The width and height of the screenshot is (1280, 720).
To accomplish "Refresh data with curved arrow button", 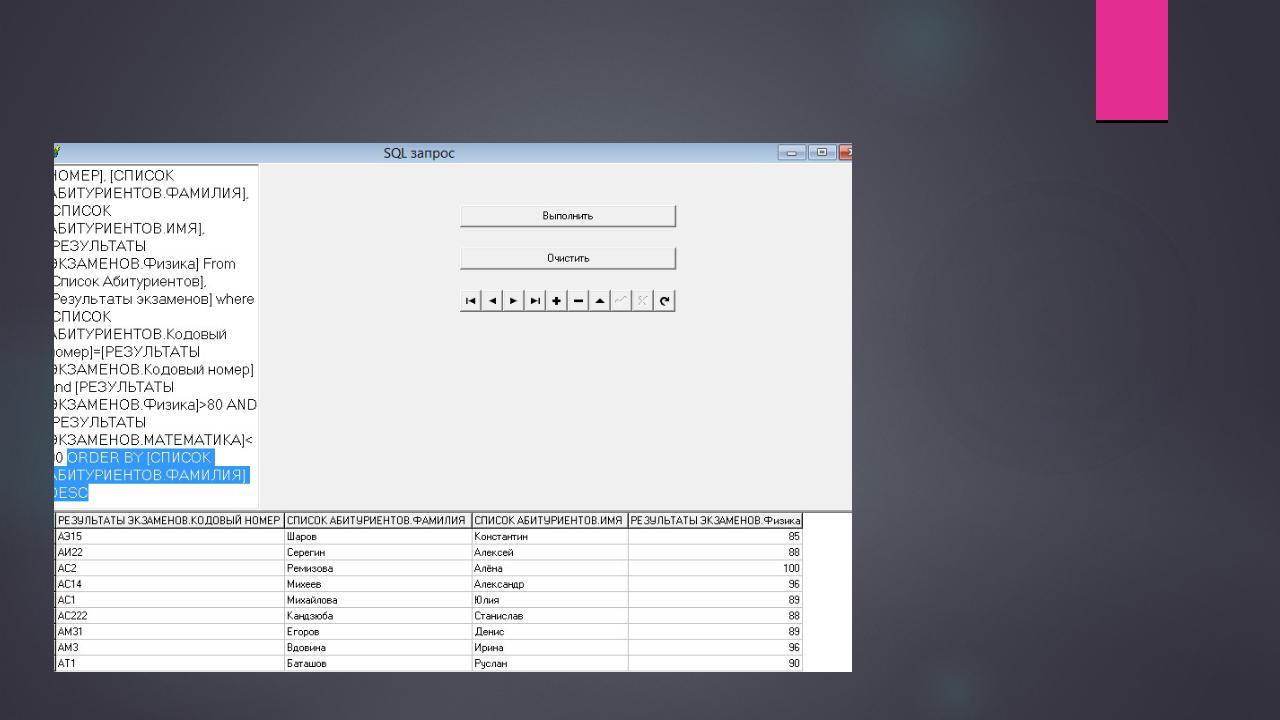I will tap(664, 300).
